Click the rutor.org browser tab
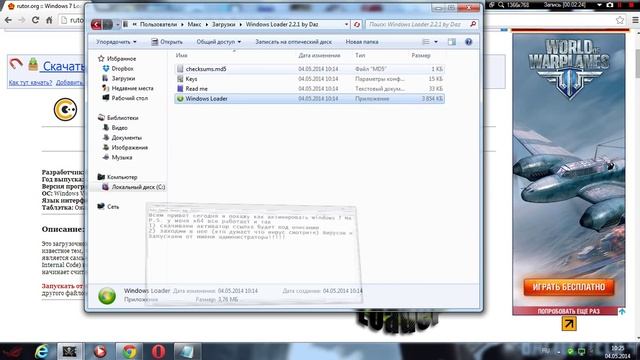 [45, 6]
